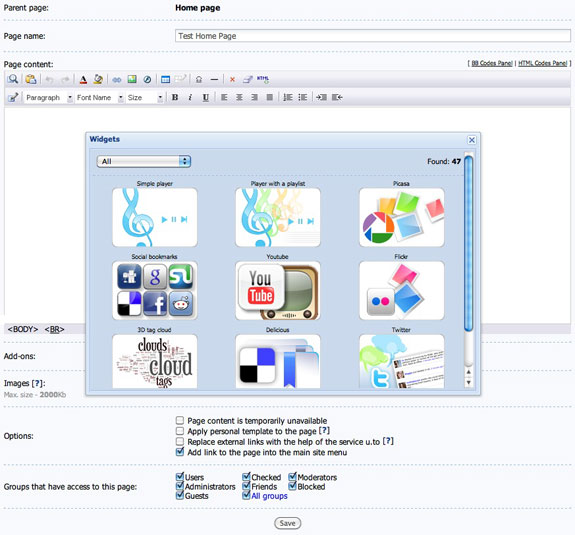Close the Widgets dialog
Image resolution: width=575 pixels, height=535 pixels.
click(x=472, y=140)
